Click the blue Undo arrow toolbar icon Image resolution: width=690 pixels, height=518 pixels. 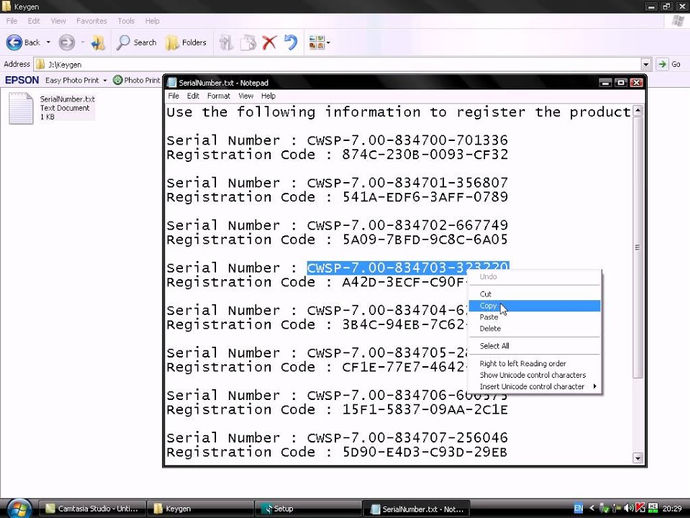pyautogui.click(x=290, y=43)
